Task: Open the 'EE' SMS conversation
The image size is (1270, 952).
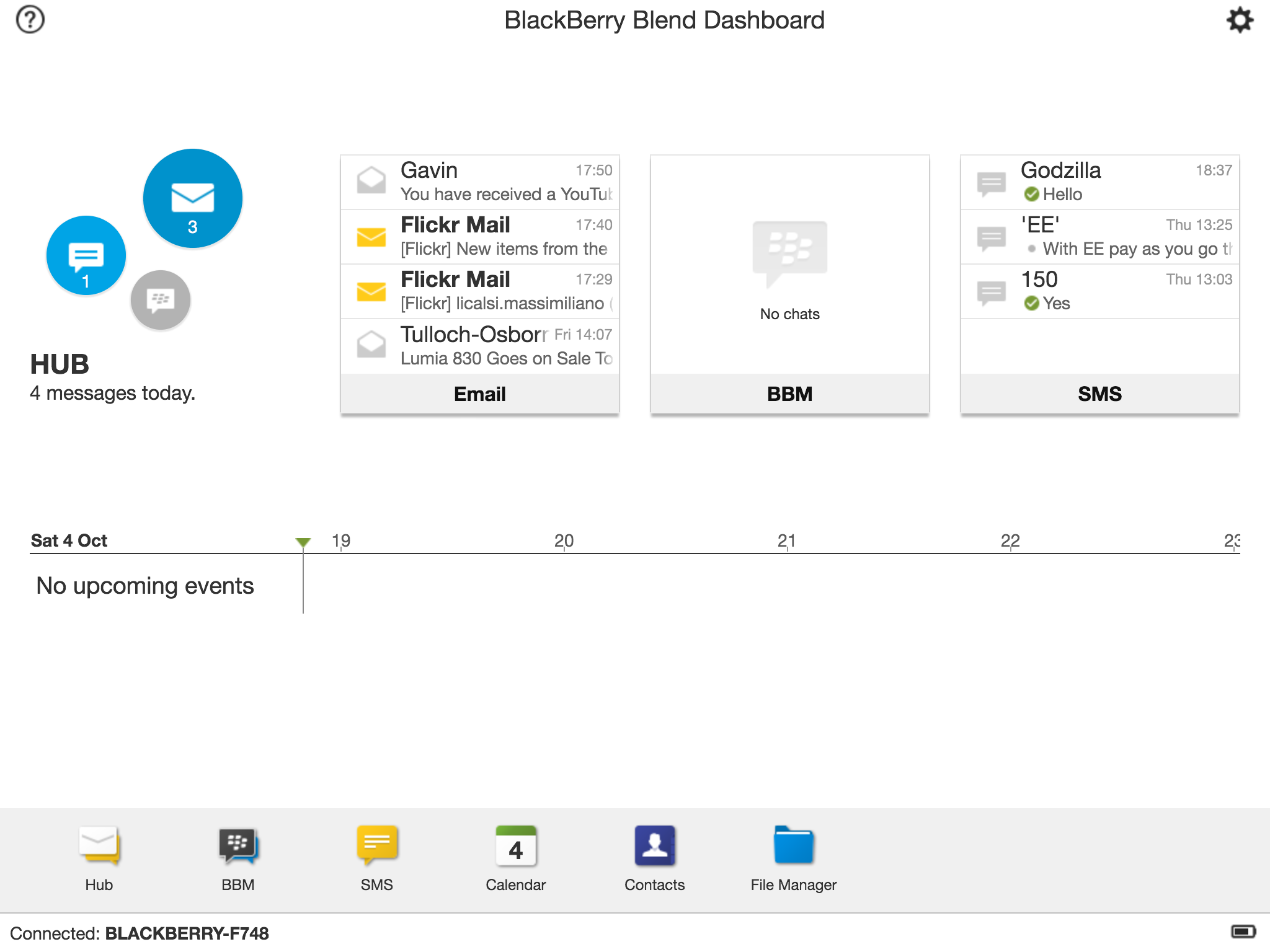Action: [1099, 236]
